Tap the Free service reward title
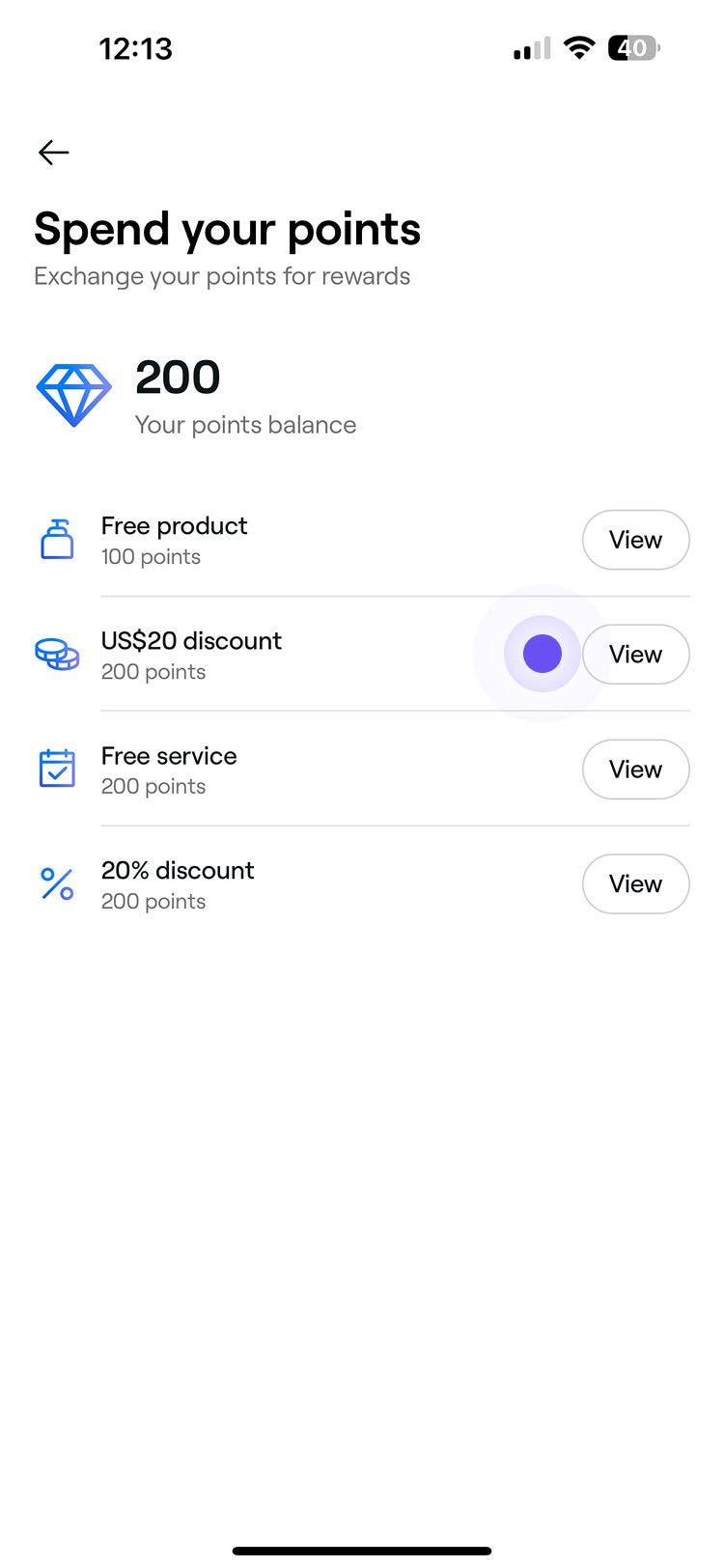The width and height of the screenshot is (724, 1568). pos(169,756)
